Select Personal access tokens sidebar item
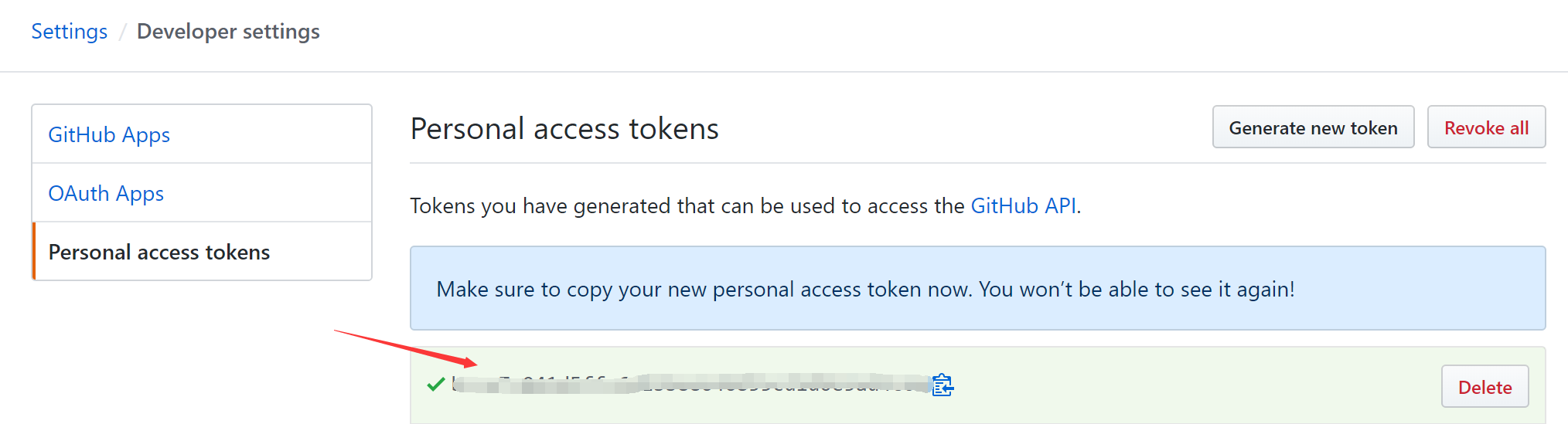This screenshot has width=1568, height=424. click(x=202, y=252)
